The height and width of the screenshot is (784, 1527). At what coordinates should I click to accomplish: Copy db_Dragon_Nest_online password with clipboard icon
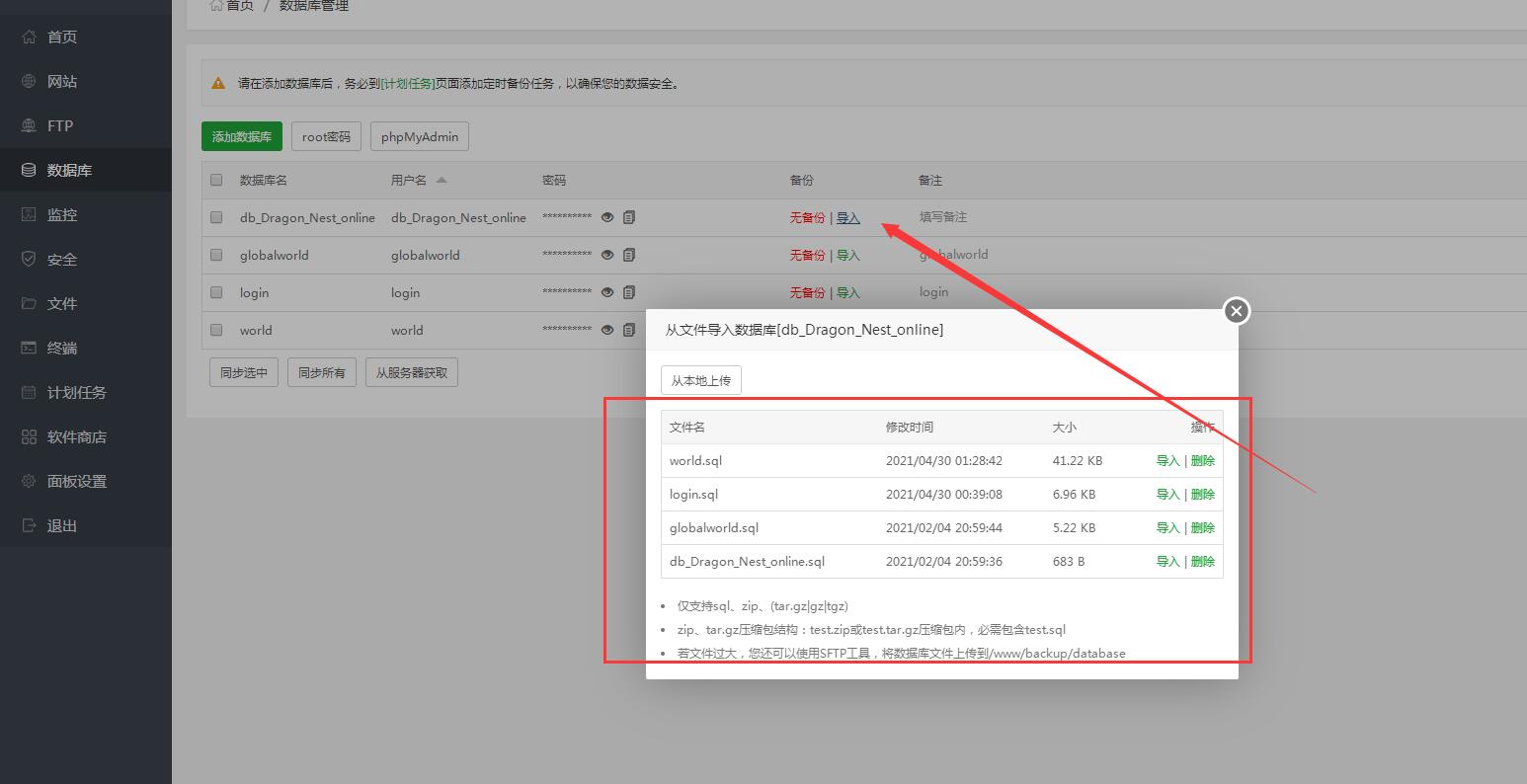click(x=629, y=217)
